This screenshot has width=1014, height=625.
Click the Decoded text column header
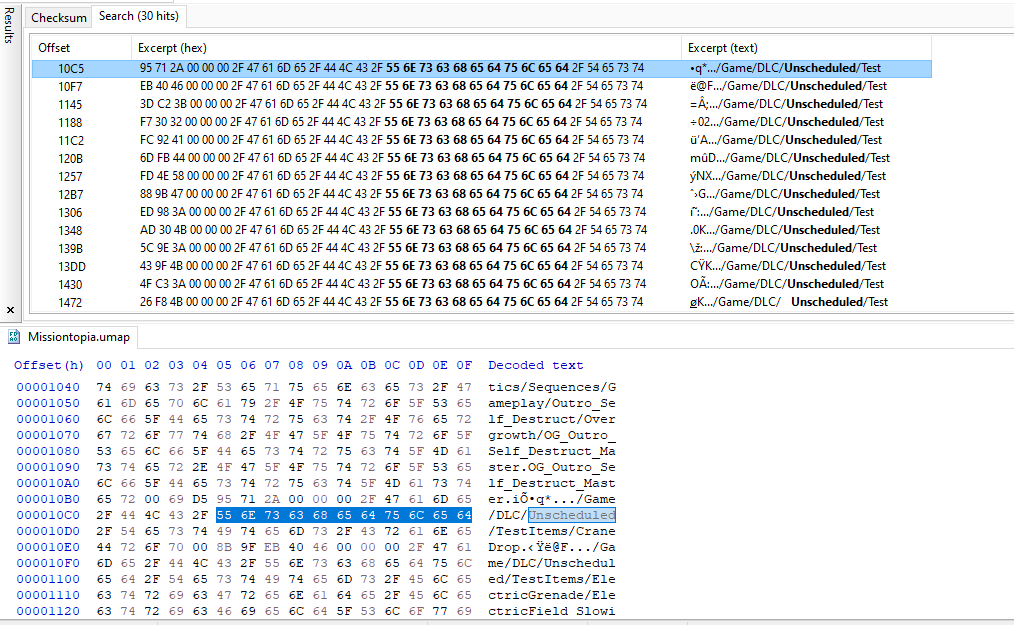pyautogui.click(x=535, y=365)
